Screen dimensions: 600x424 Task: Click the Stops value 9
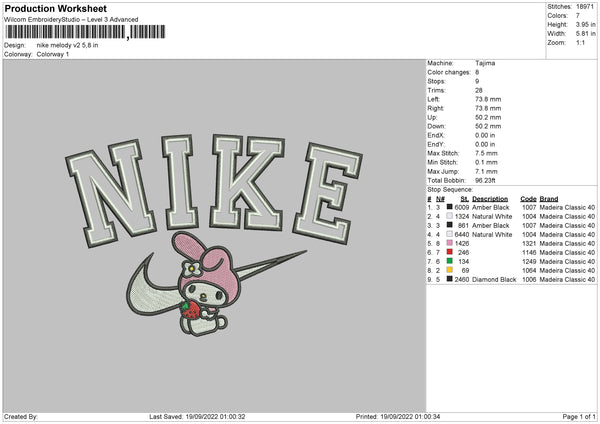tap(477, 82)
